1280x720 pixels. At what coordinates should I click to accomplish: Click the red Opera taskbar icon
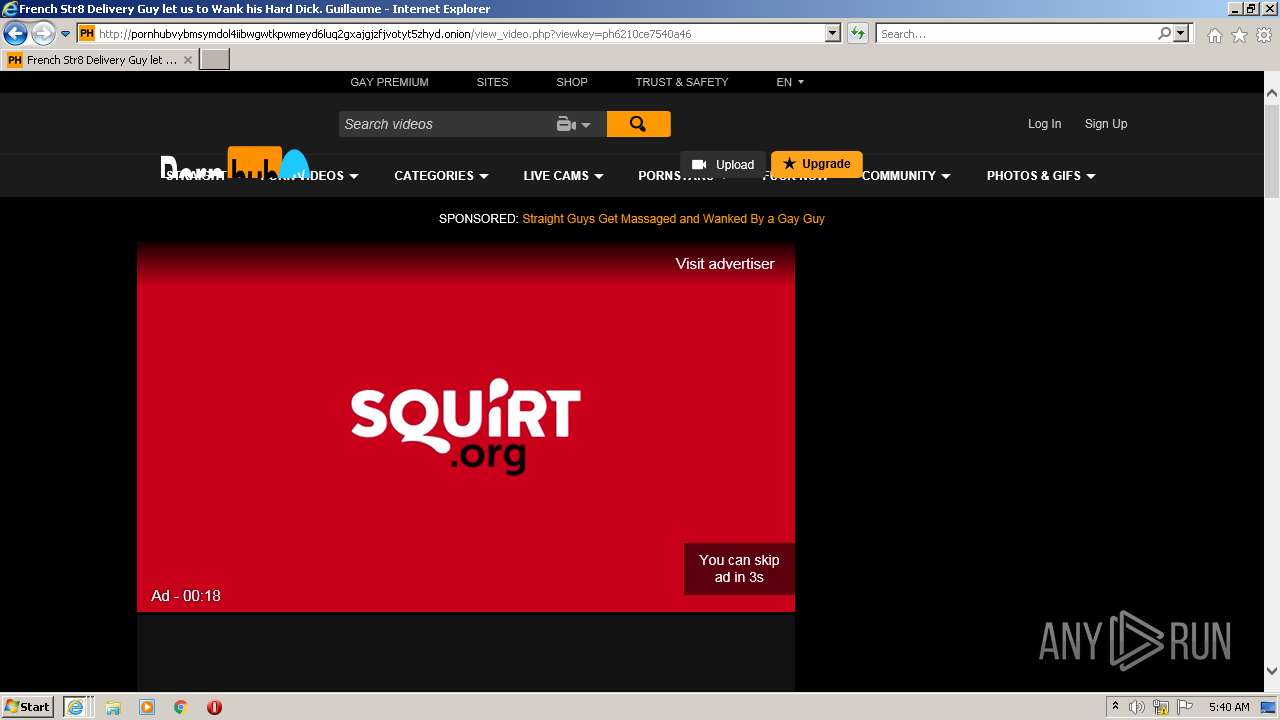214,707
